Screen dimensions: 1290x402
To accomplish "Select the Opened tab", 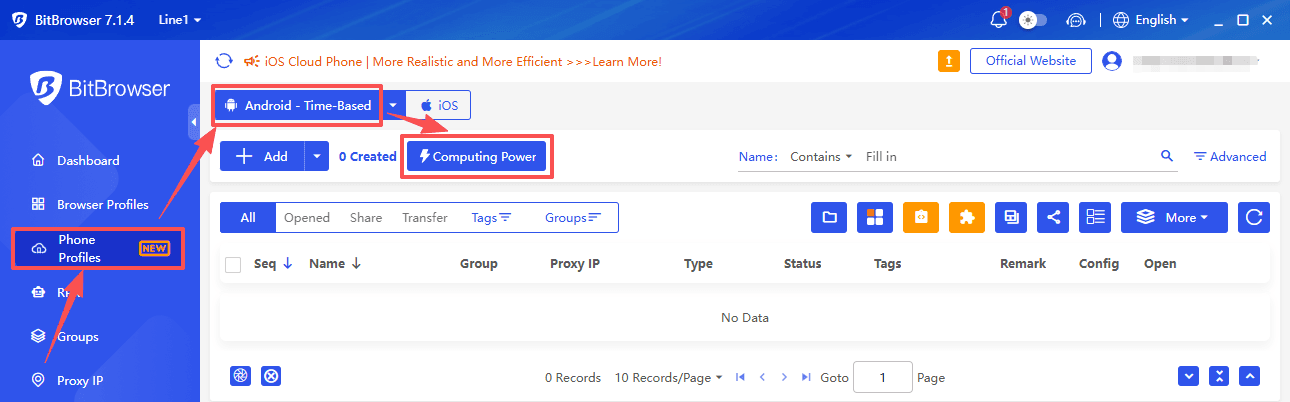I will pyautogui.click(x=307, y=217).
